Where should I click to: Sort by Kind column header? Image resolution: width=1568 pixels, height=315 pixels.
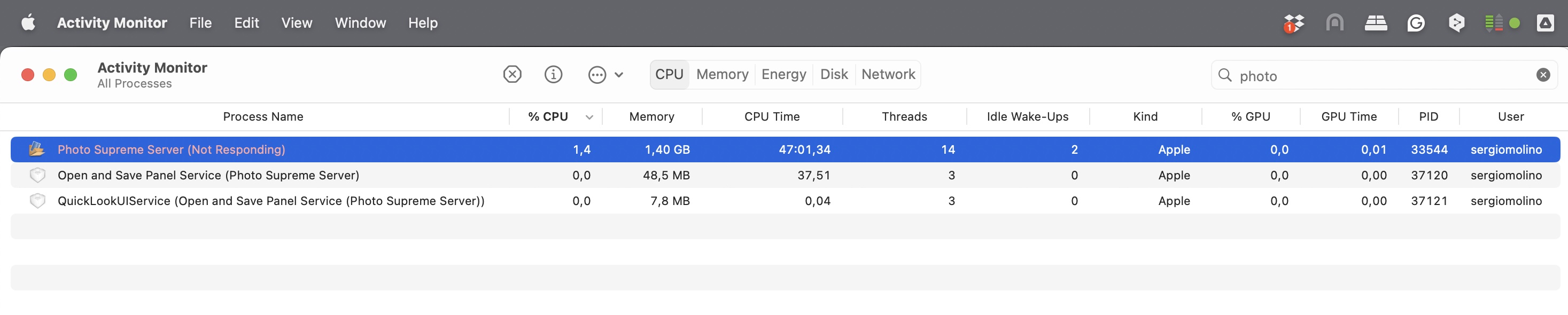point(1145,117)
